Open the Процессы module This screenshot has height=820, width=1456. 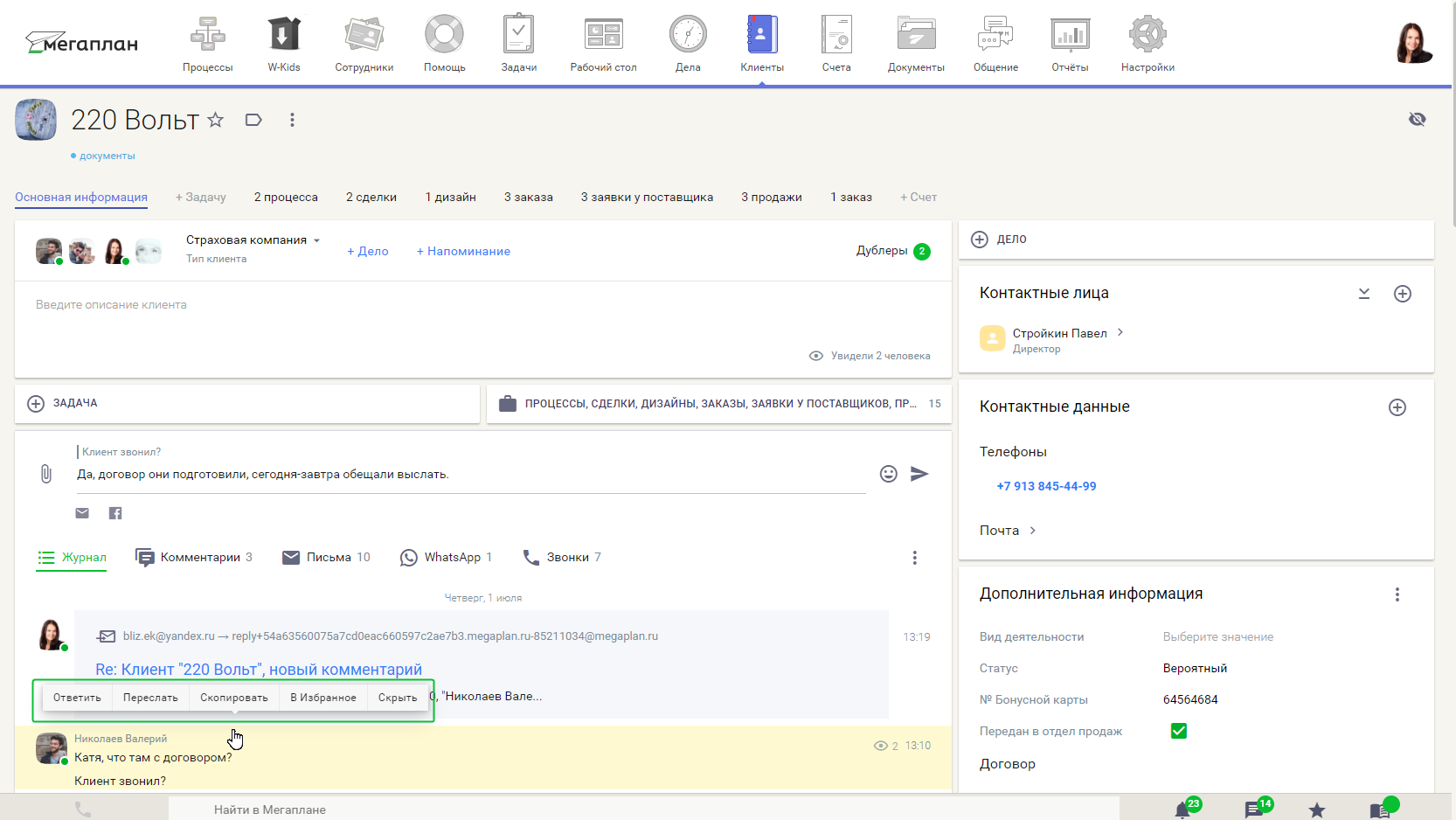pyautogui.click(x=208, y=44)
